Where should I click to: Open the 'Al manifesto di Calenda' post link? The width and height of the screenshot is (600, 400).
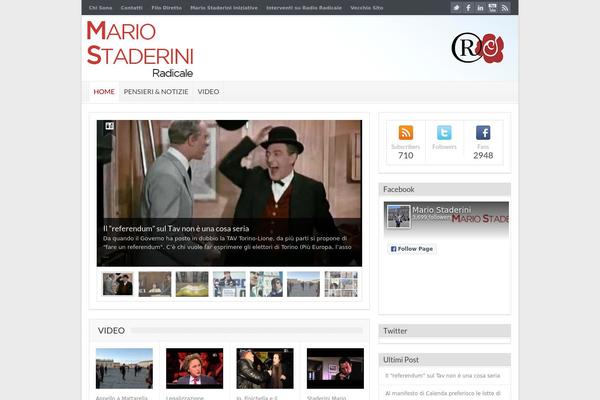[x=443, y=393]
